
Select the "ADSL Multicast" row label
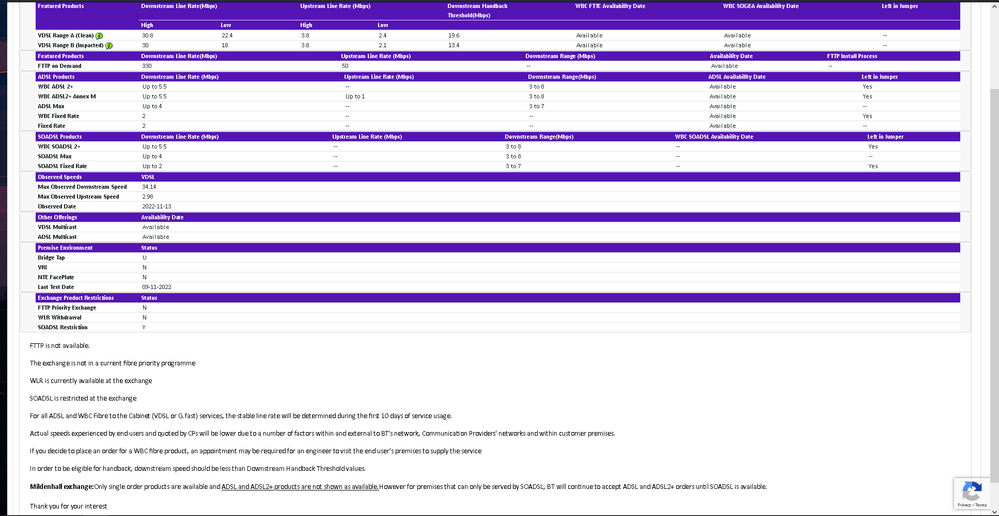click(57, 237)
